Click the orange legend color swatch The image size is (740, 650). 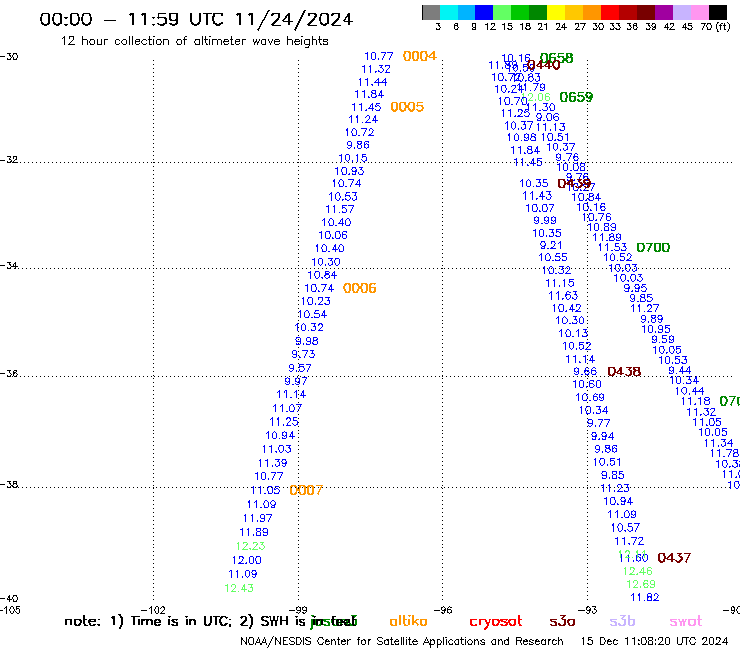point(591,12)
